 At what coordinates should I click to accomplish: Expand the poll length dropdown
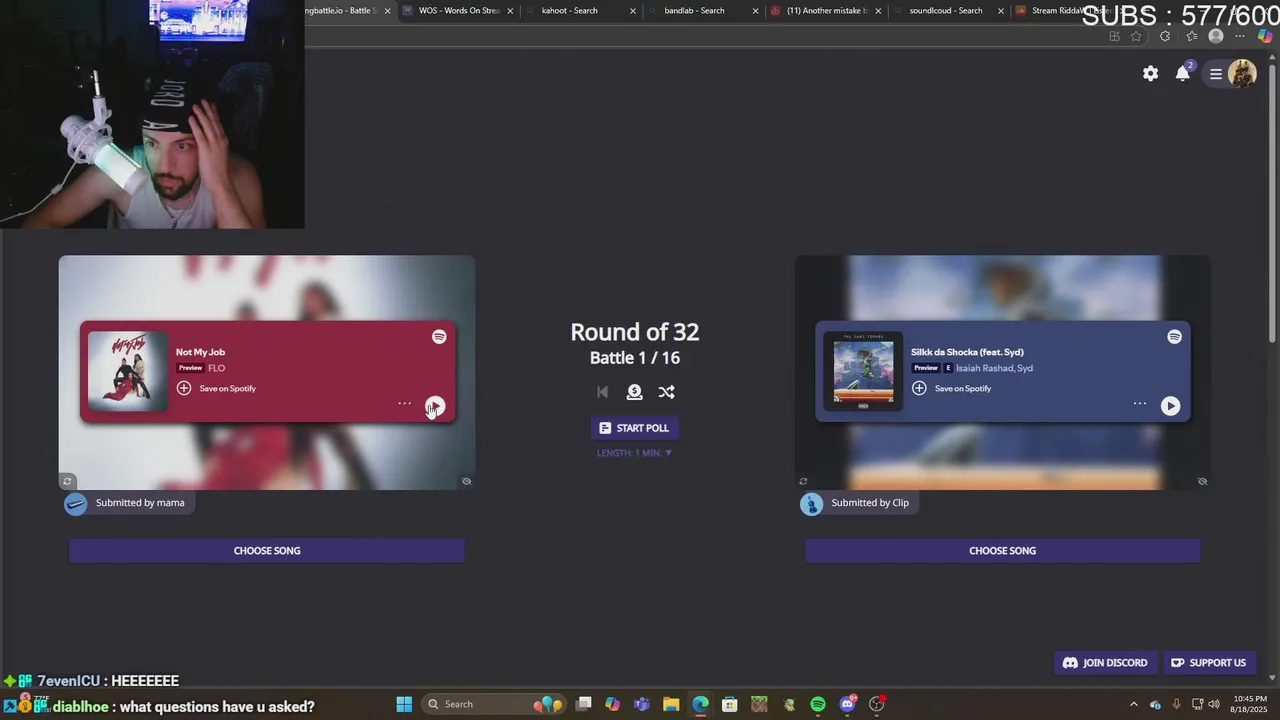[x=634, y=453]
